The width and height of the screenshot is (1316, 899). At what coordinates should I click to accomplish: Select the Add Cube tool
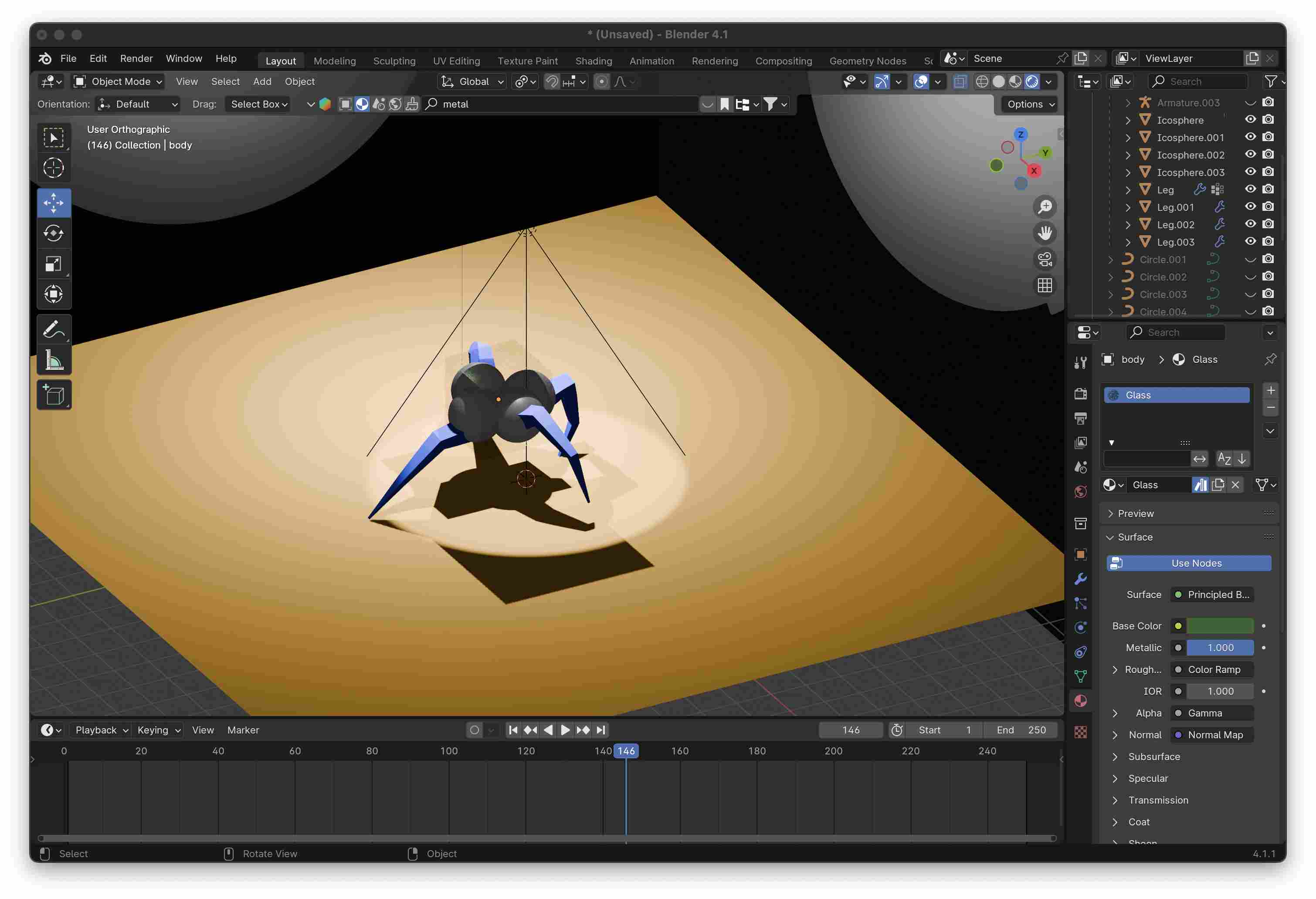pos(54,395)
